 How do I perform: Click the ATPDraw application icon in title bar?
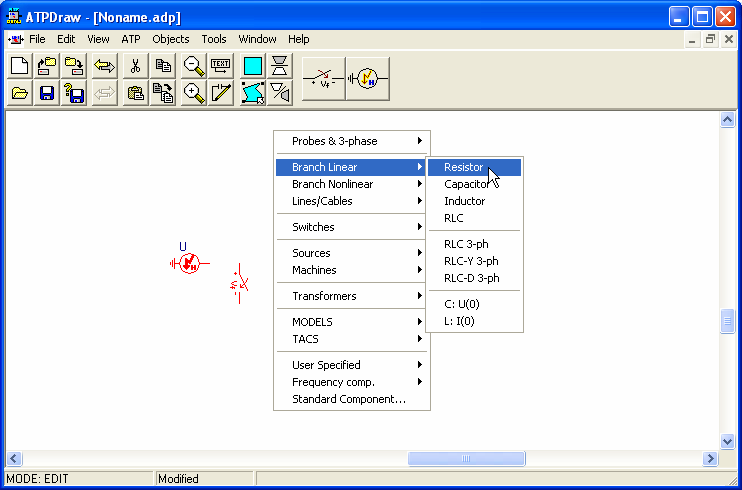[13, 17]
